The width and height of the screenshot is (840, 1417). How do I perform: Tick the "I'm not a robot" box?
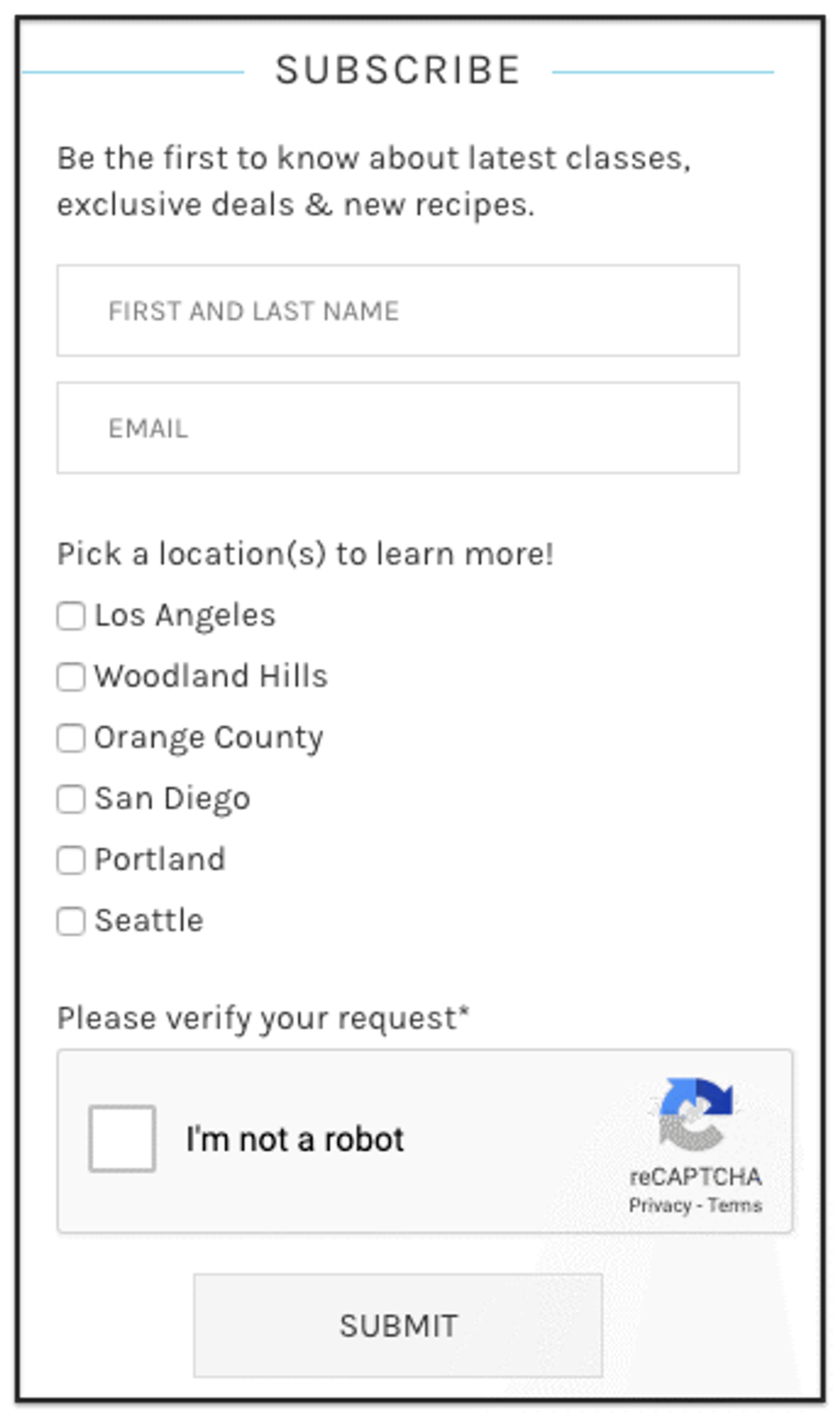pyautogui.click(x=122, y=1138)
